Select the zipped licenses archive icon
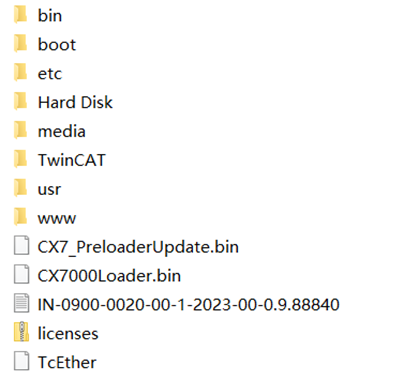Image resolution: width=419 pixels, height=375 pixels. coord(21,333)
